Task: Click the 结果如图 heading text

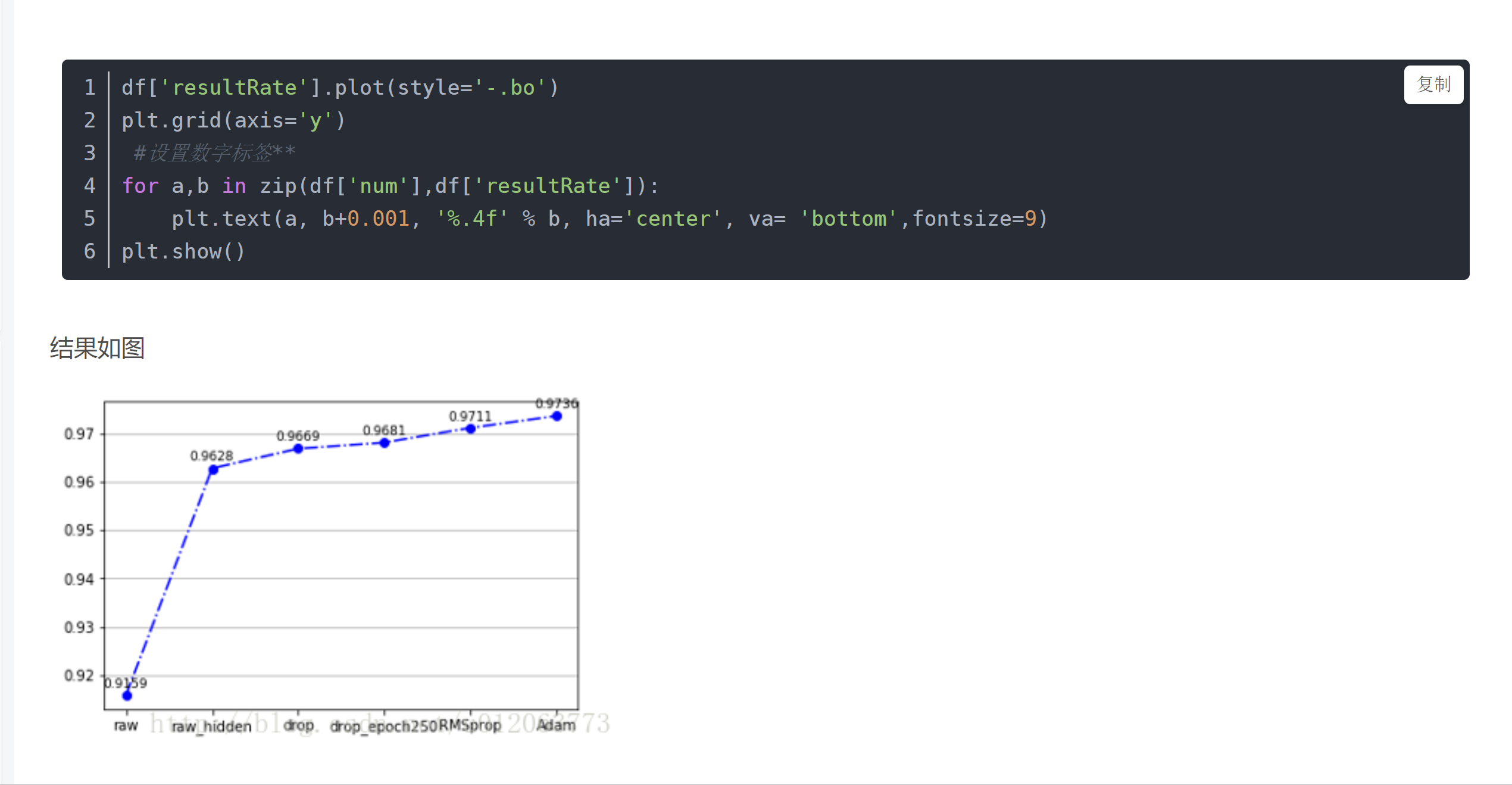Action: [x=97, y=348]
